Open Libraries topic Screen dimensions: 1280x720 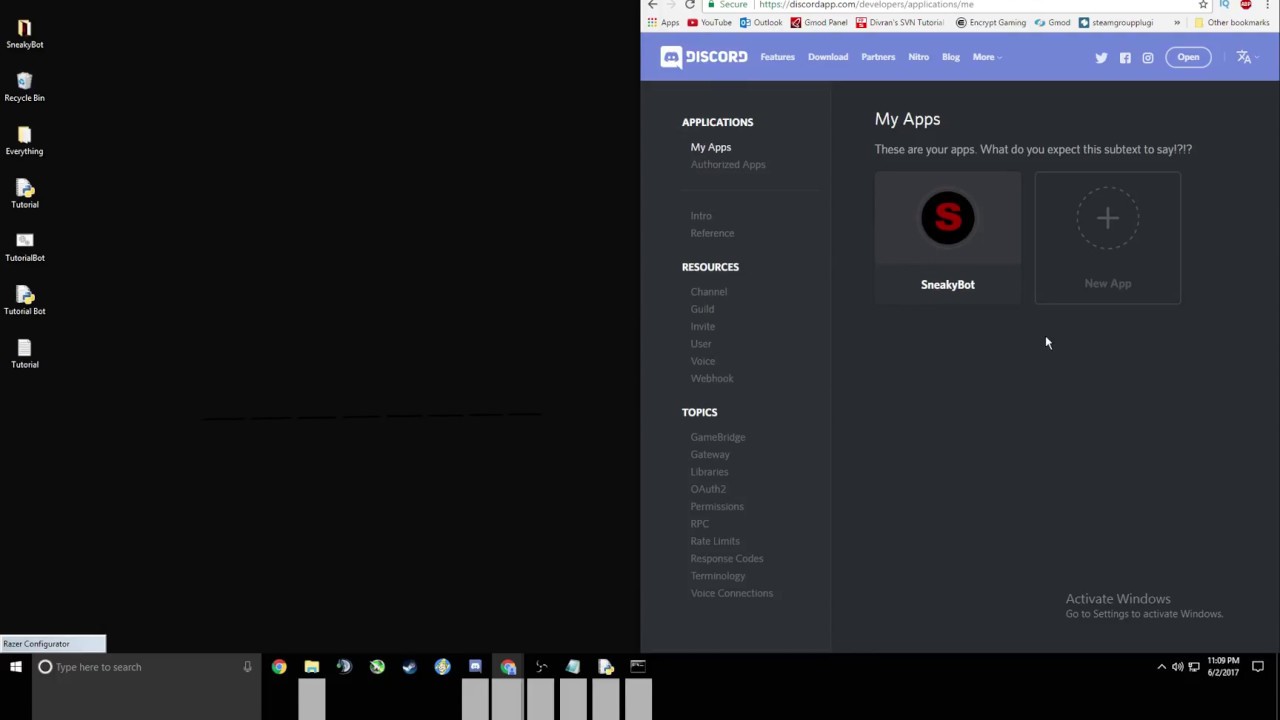709,472
